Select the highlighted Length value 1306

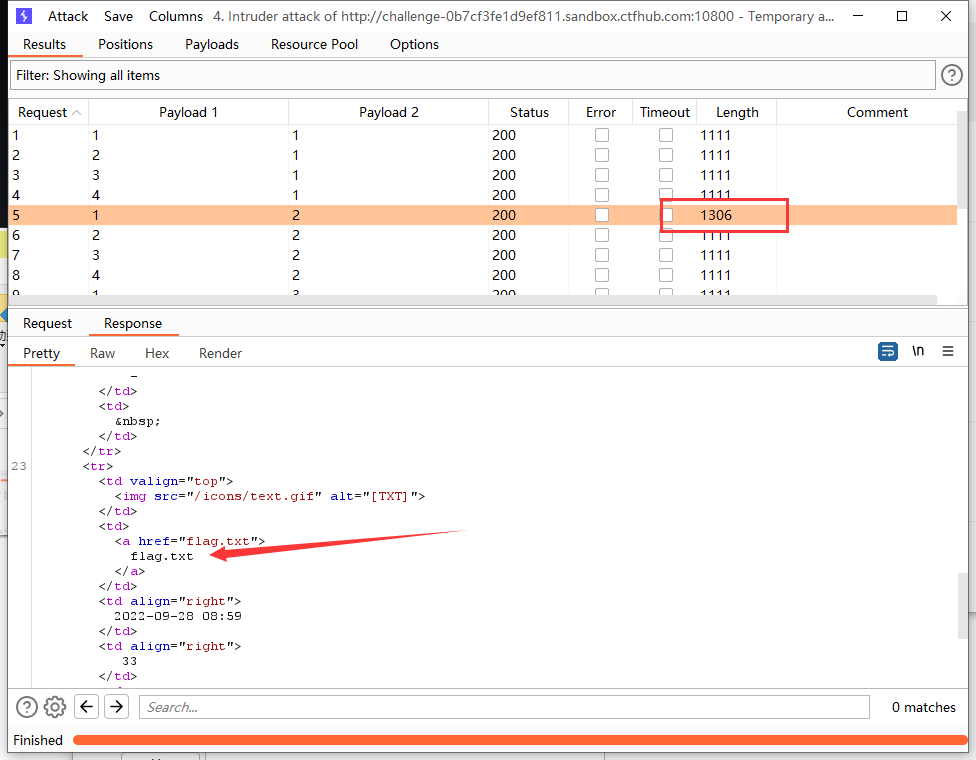[716, 215]
